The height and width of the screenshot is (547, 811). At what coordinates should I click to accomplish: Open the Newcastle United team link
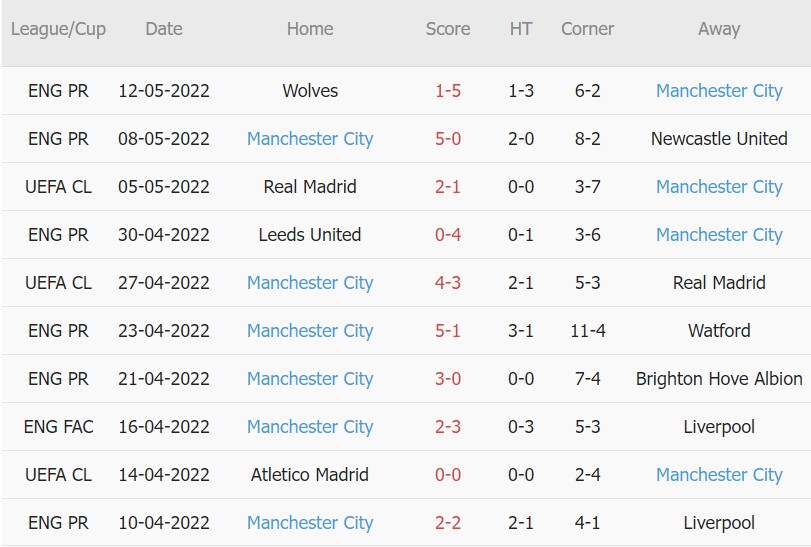tap(719, 139)
